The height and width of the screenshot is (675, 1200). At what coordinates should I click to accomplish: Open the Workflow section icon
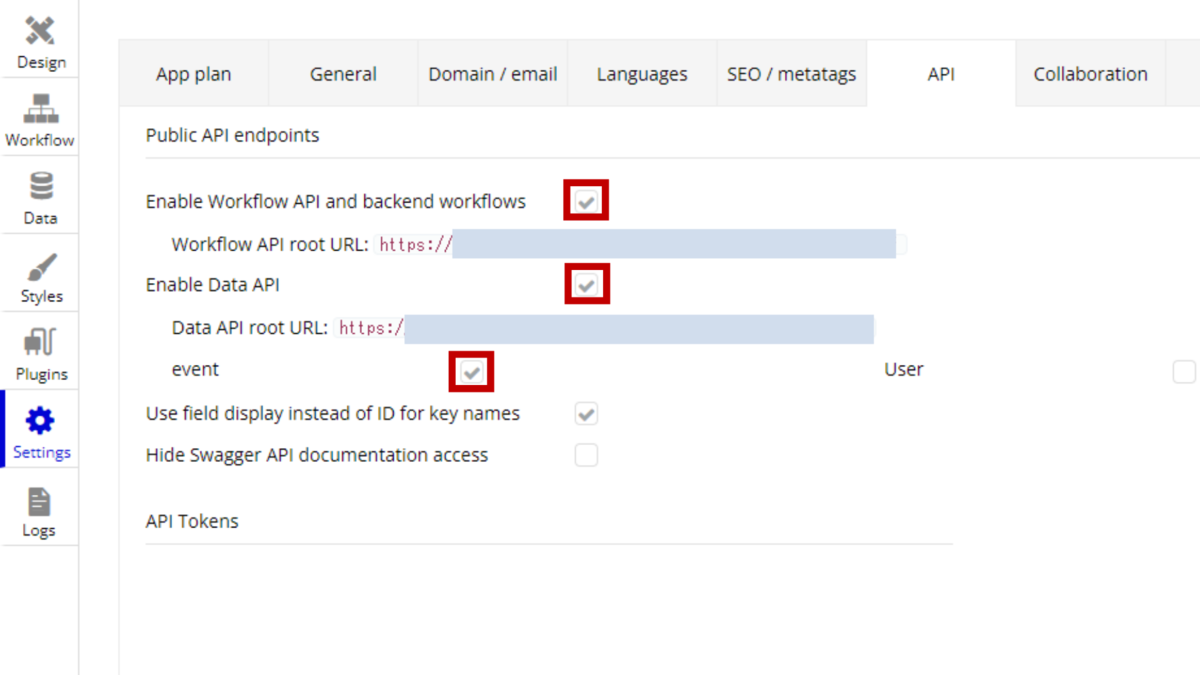pos(40,109)
